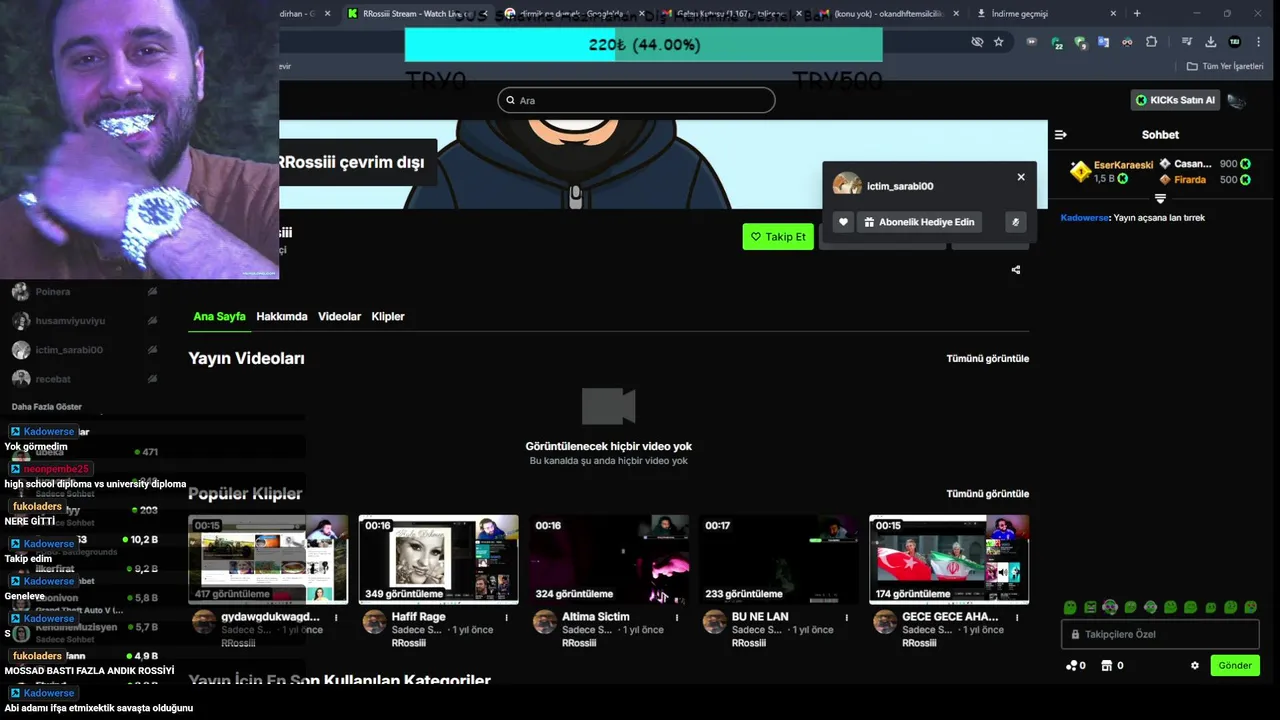
Task: Click mute user icon in ictim_sarabi00 popup
Action: (1015, 222)
